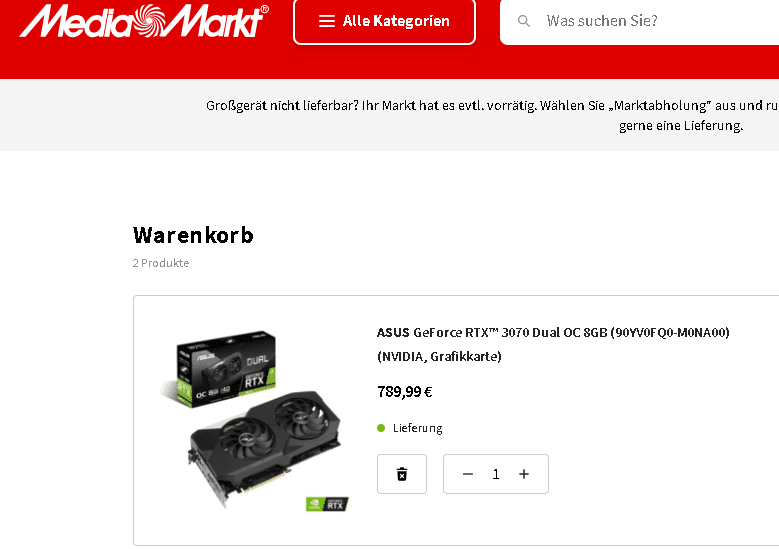
Task: Click the GeForce RTX badge under the image
Action: pyautogui.click(x=327, y=504)
